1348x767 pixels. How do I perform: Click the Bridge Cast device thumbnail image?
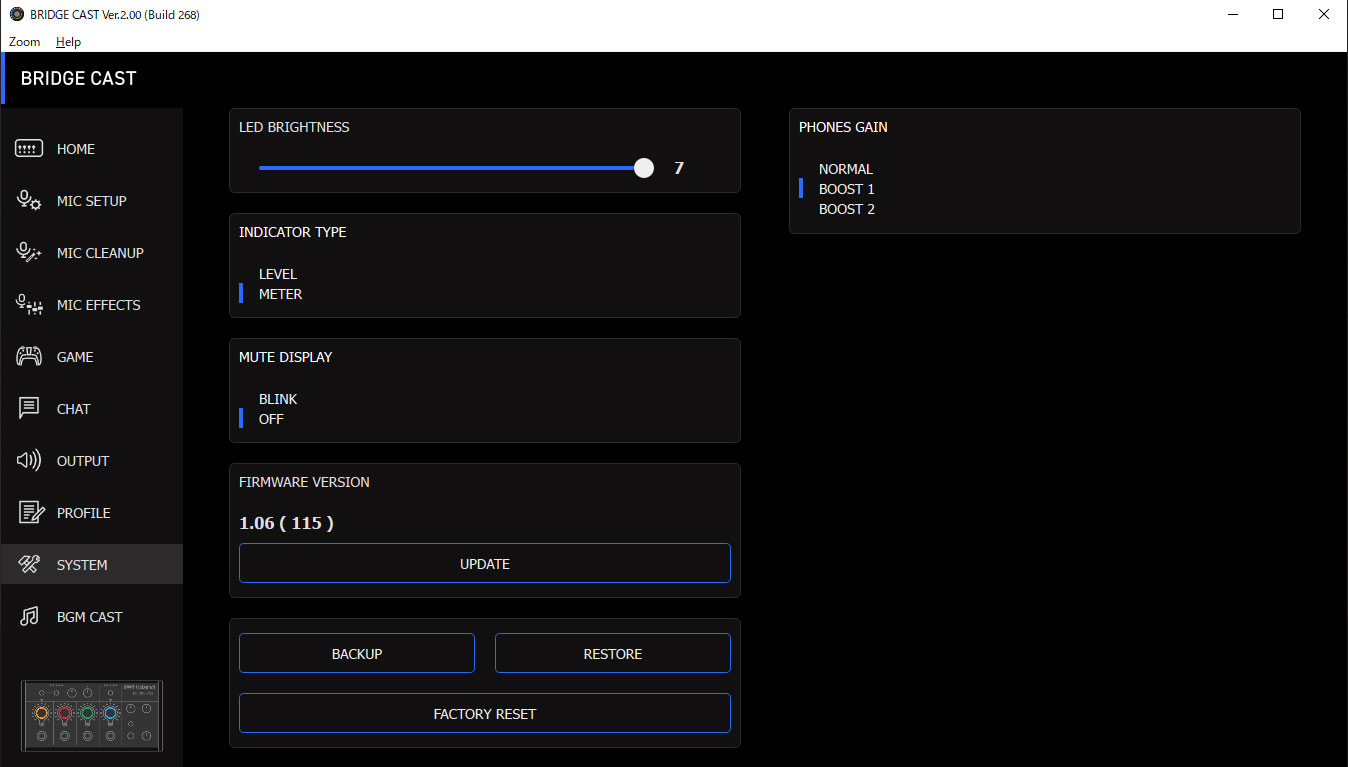click(92, 717)
